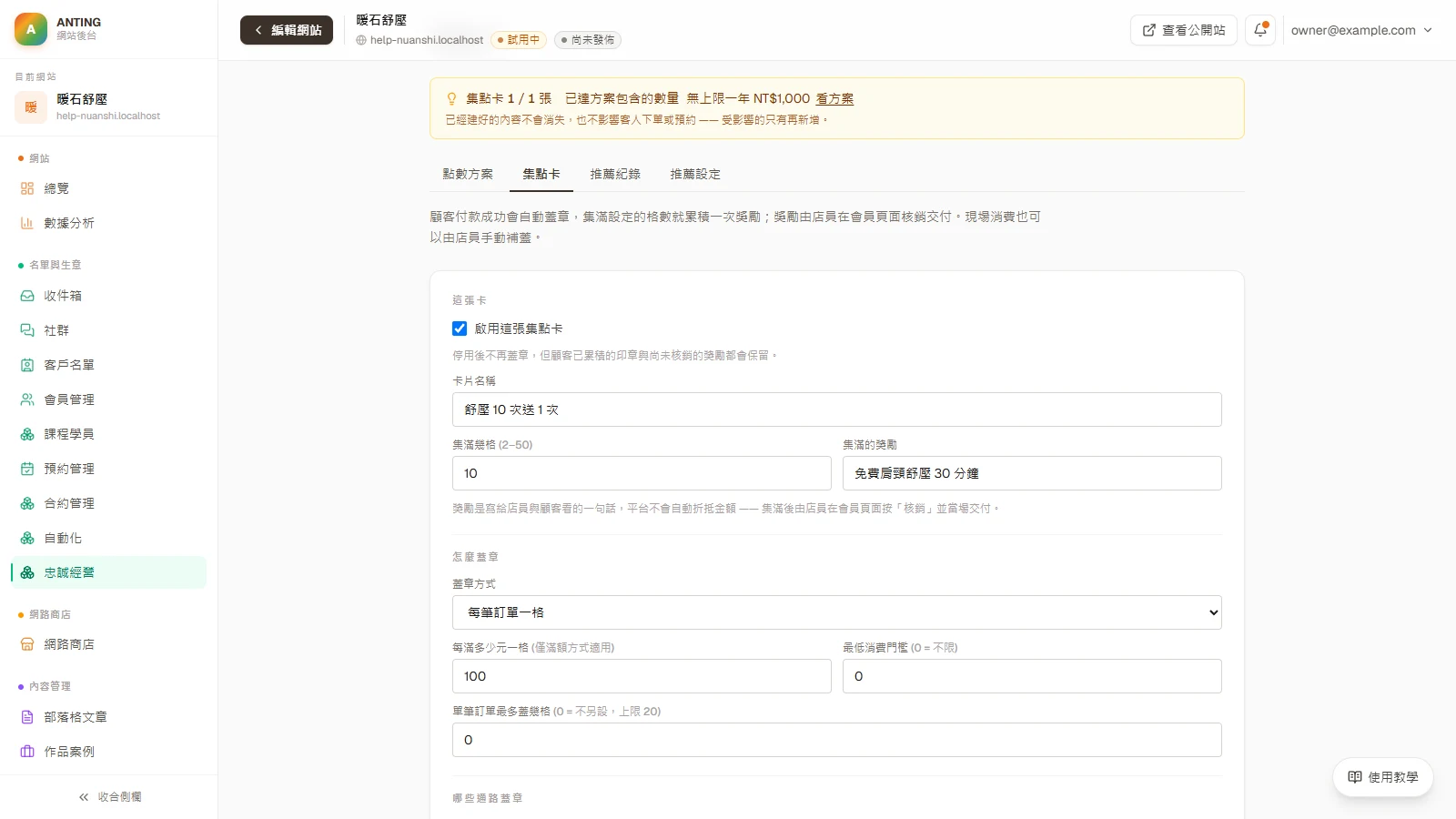Viewport: 1456px width, 819px height.
Task: Open the 推薦設定 tab
Action: click(695, 174)
